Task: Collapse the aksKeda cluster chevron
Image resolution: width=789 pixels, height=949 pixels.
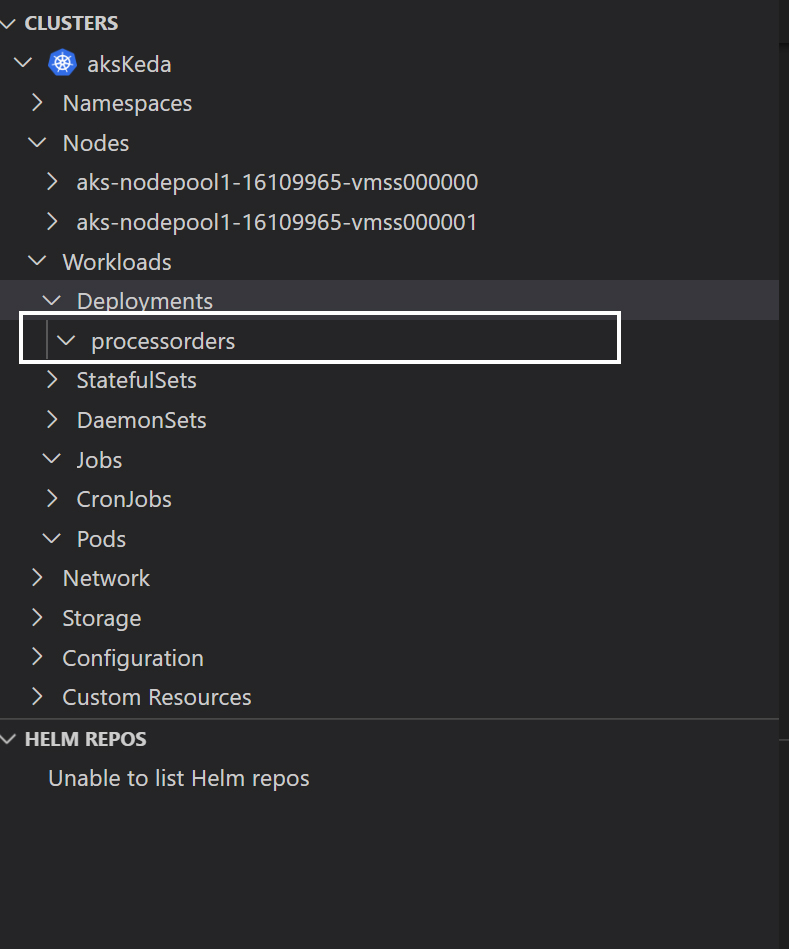Action: 23,62
